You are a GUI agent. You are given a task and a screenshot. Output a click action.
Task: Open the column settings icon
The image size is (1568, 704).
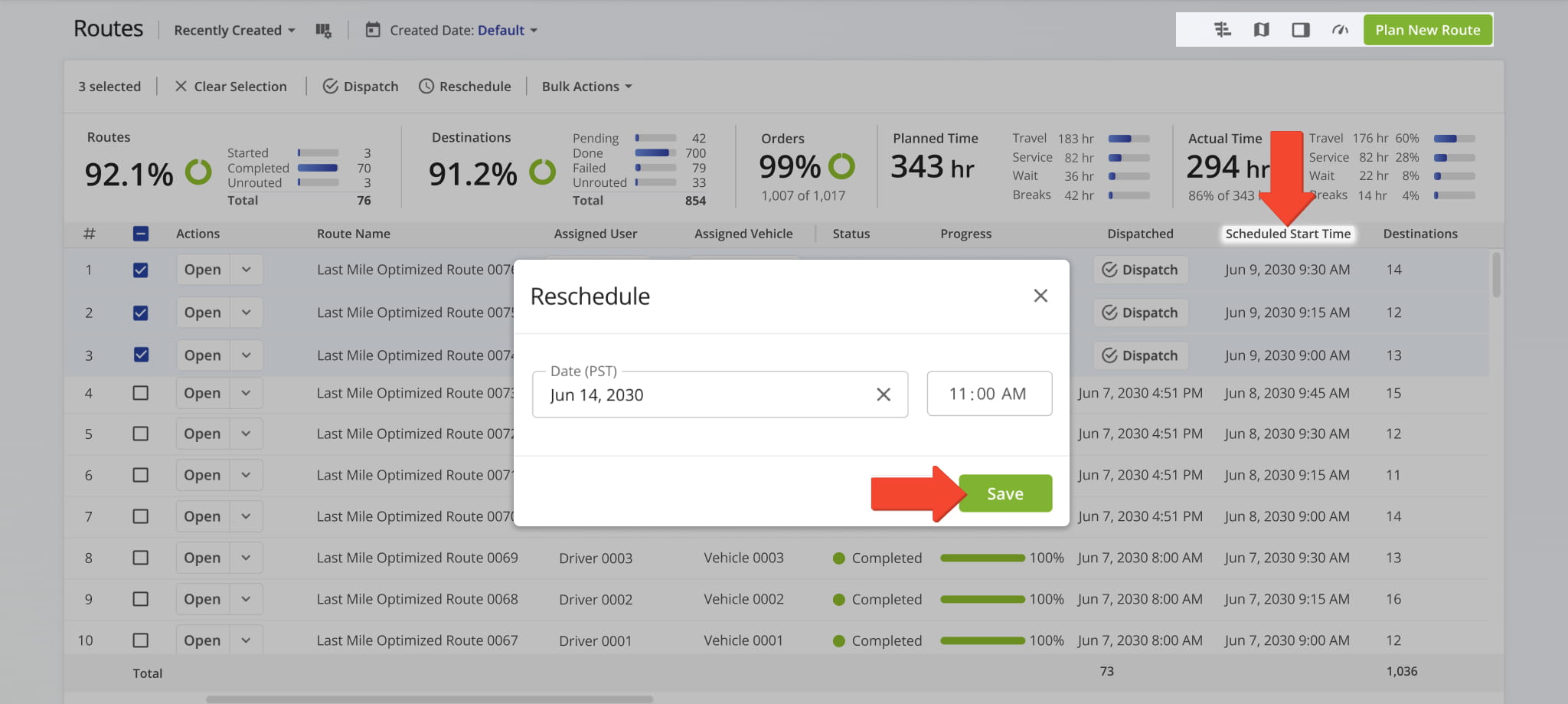(323, 31)
